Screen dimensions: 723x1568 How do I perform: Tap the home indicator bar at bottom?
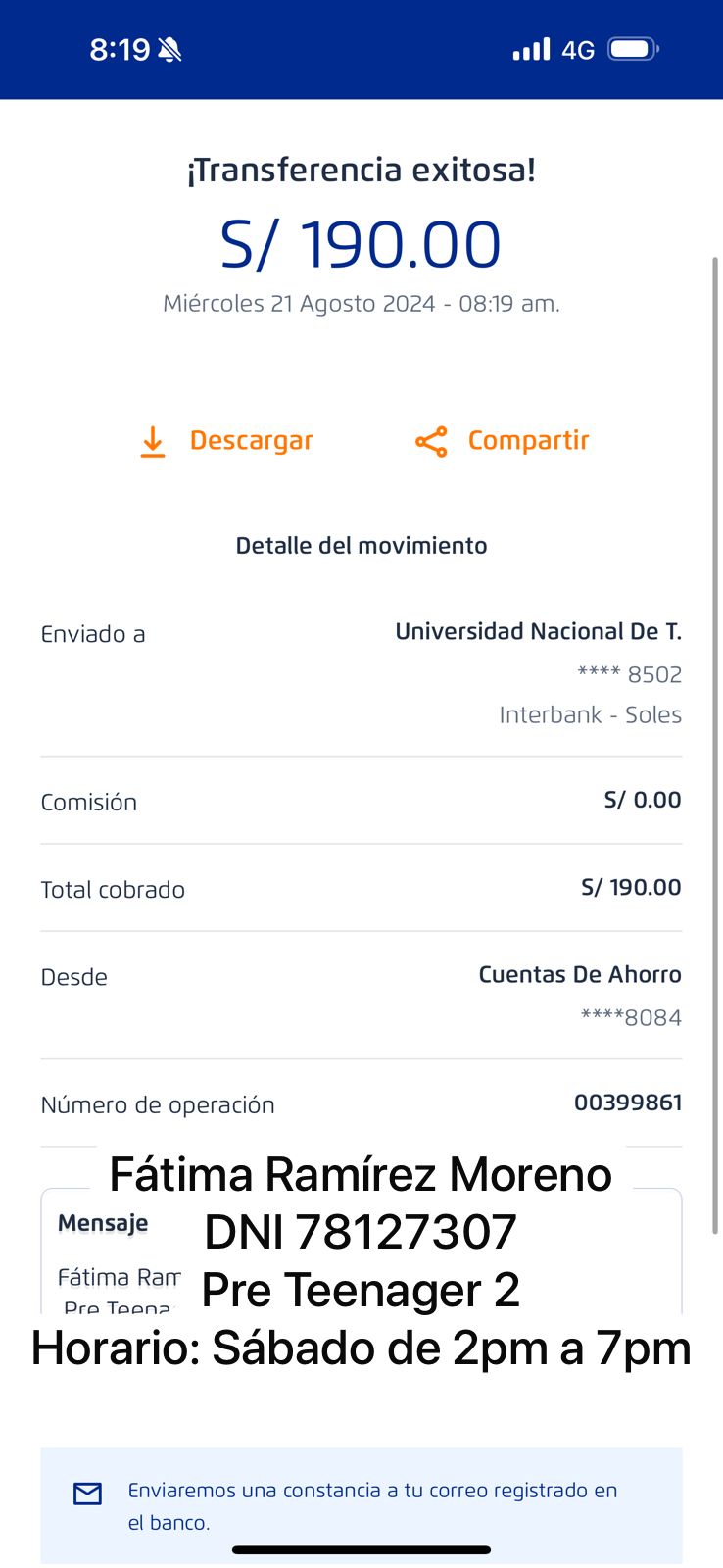pyautogui.click(x=361, y=1550)
